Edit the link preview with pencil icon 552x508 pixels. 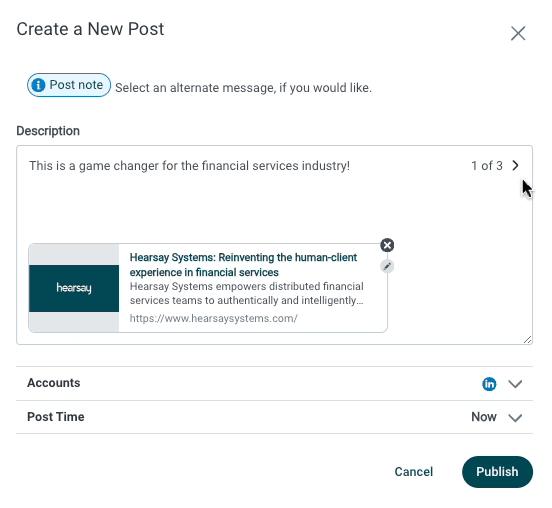pos(387,266)
